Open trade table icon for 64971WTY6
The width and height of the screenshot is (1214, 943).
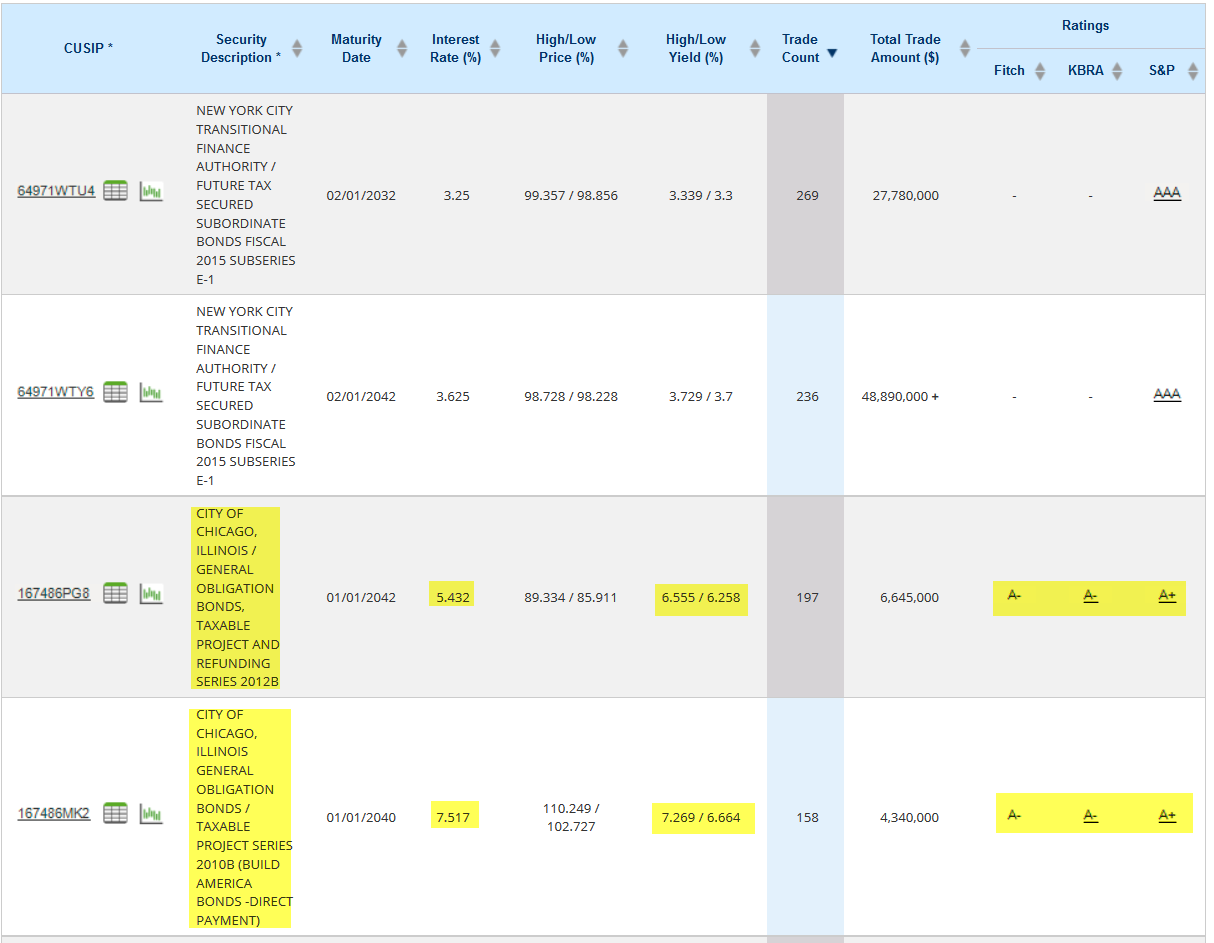116,392
